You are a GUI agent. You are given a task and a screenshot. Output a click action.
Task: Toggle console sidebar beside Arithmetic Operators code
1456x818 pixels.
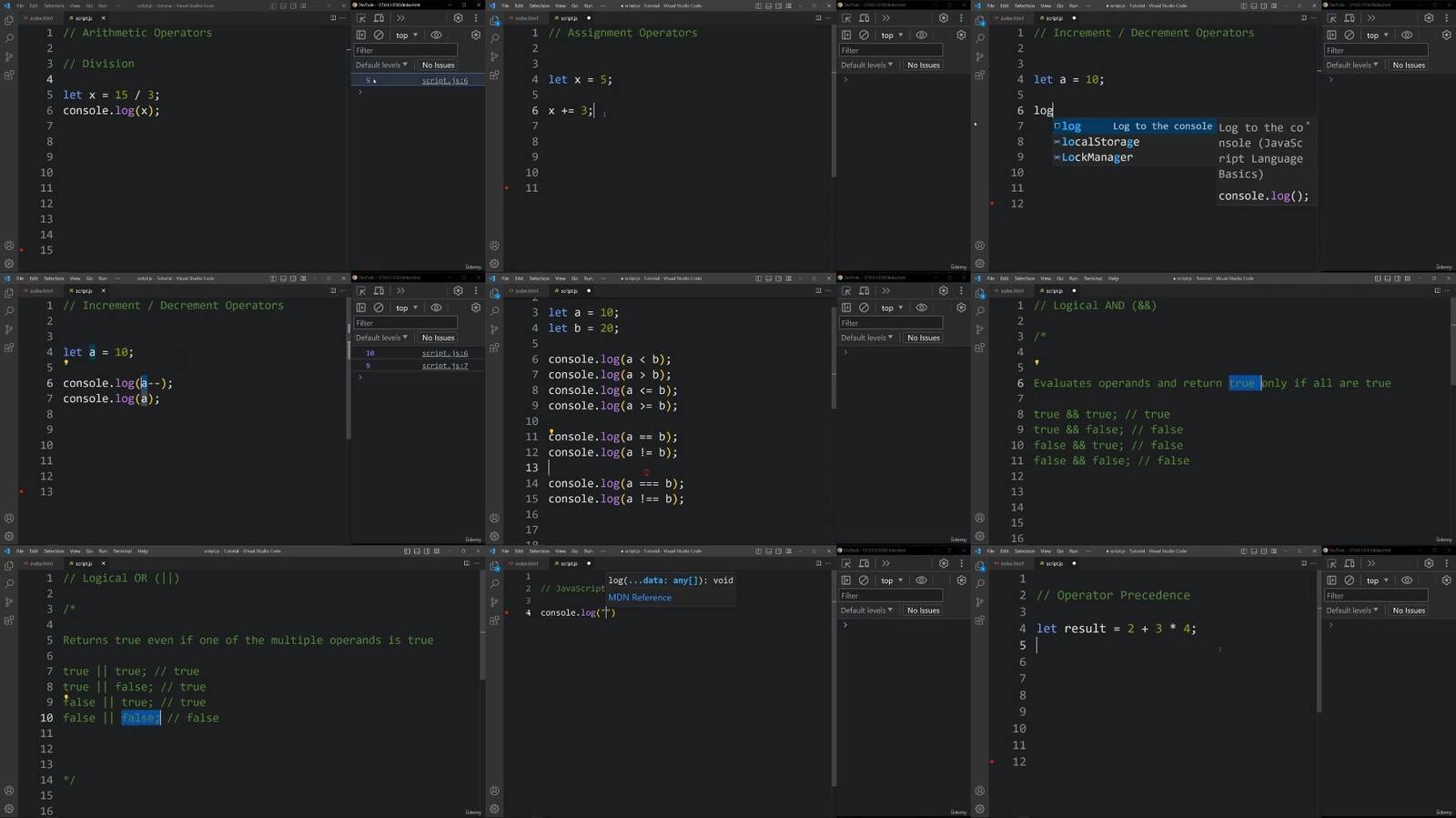click(x=361, y=35)
